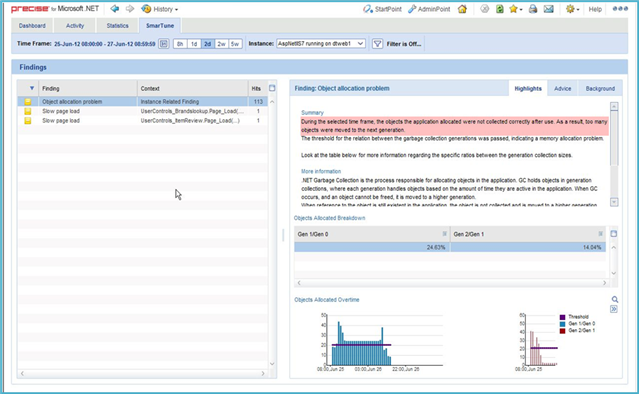
Task: Open the History dropdown menu
Action: click(x=159, y=9)
